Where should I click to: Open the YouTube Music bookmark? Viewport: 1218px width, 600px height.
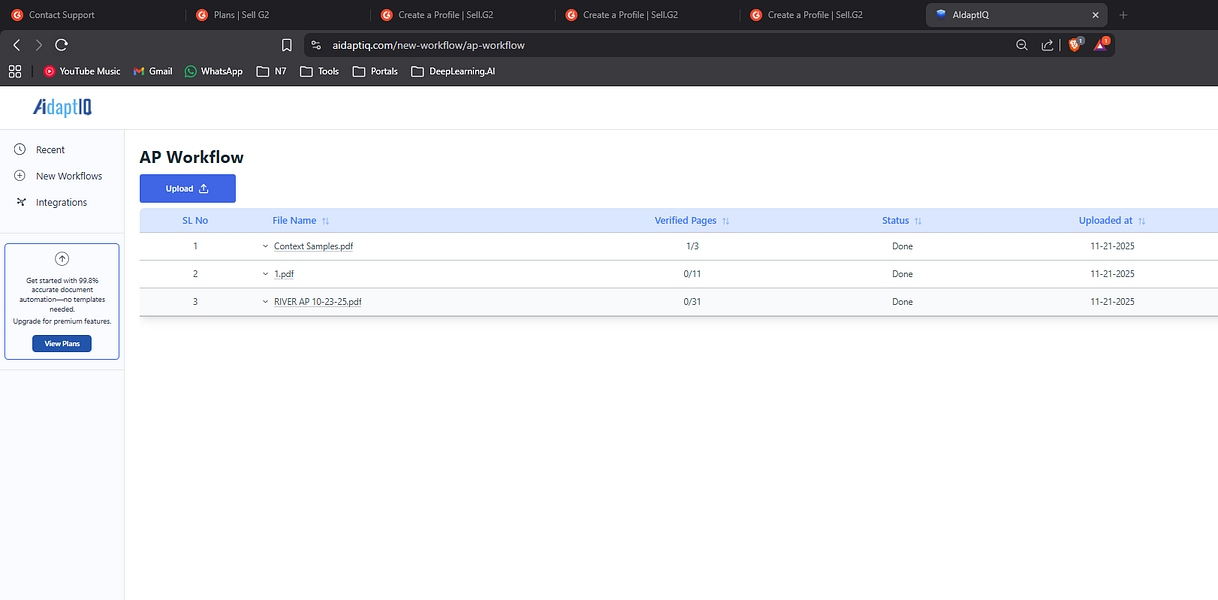click(x=82, y=71)
